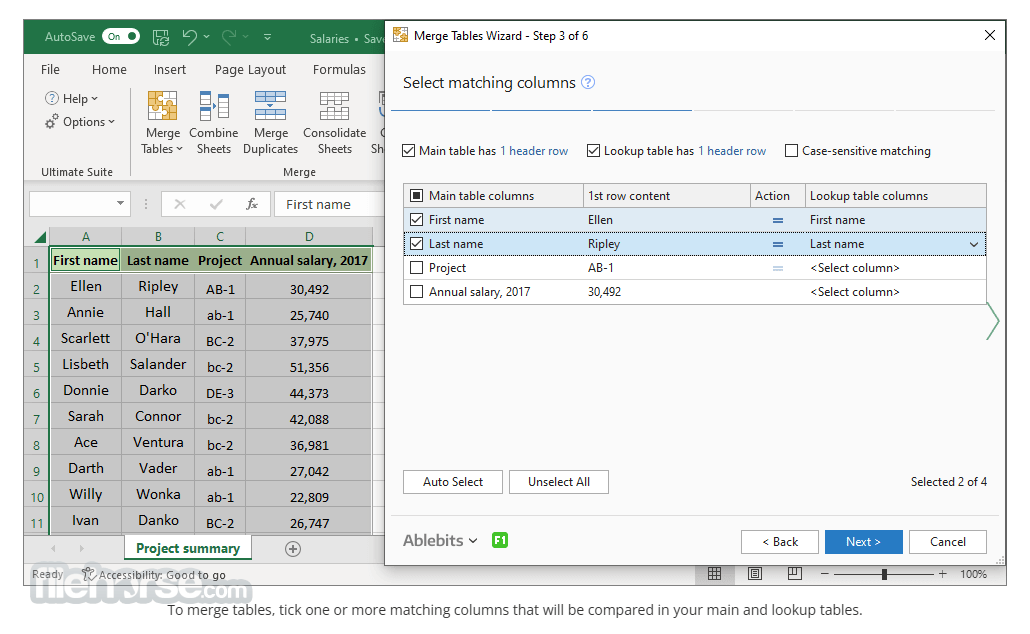Click the insert function fx icon
The height and width of the screenshot is (634, 1030).
pyautogui.click(x=252, y=204)
